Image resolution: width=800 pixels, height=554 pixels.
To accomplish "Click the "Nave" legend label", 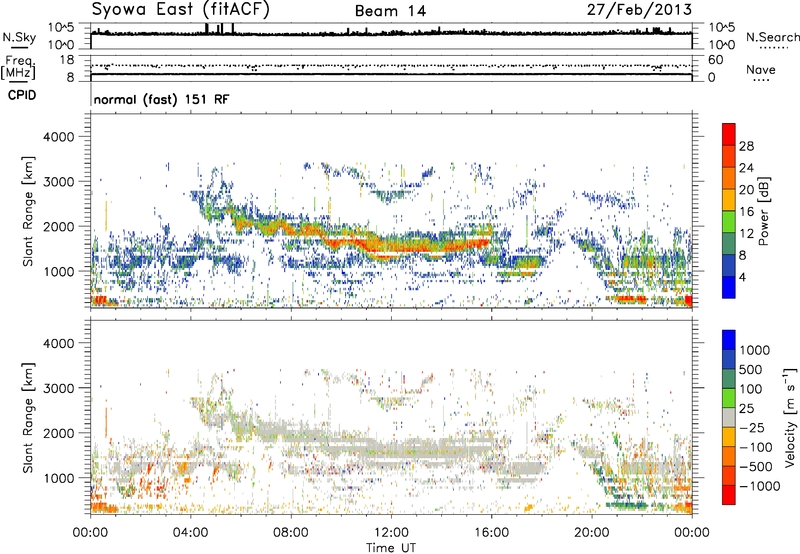I will tap(760, 70).
